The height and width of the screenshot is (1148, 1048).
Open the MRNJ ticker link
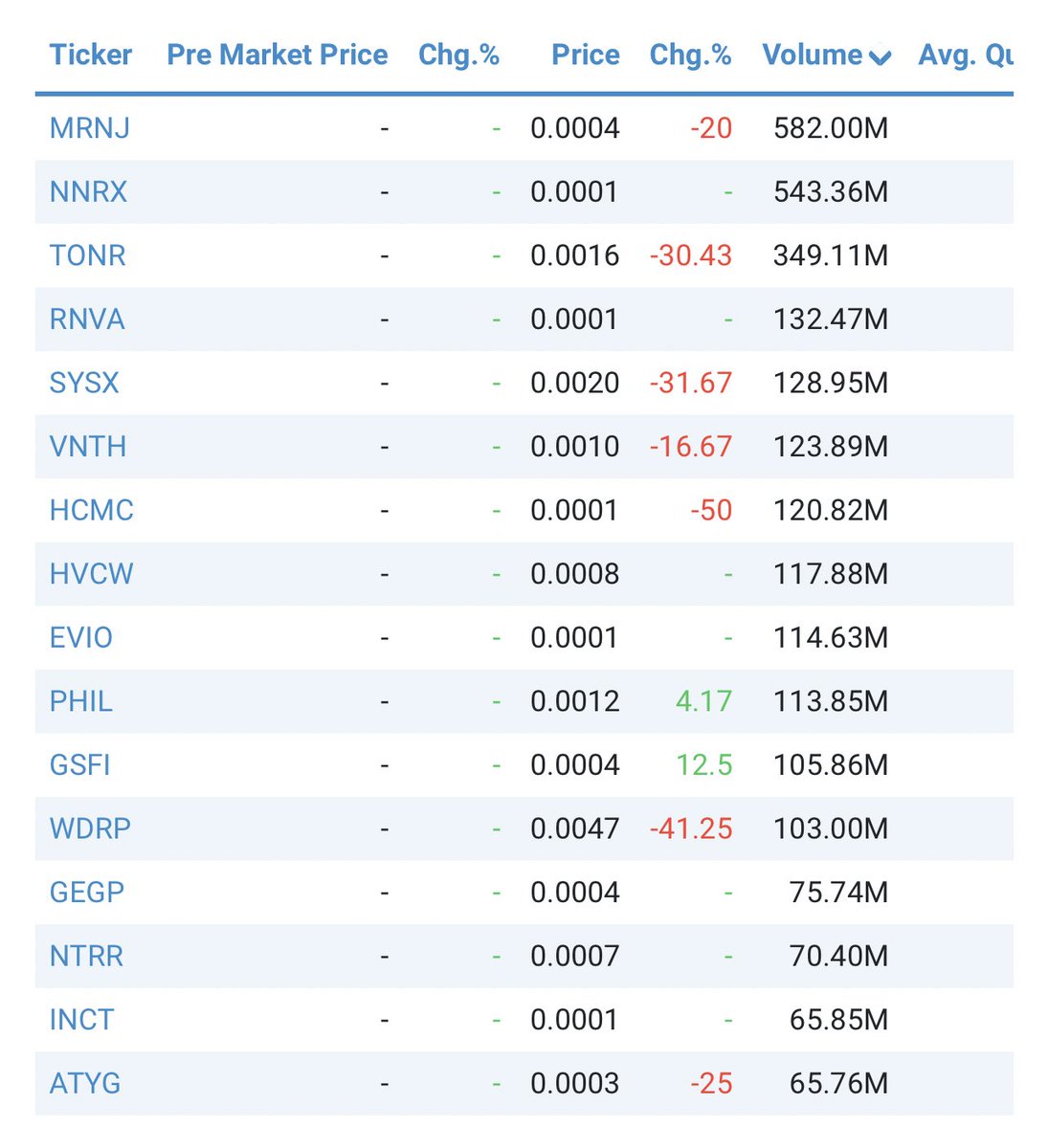[90, 128]
